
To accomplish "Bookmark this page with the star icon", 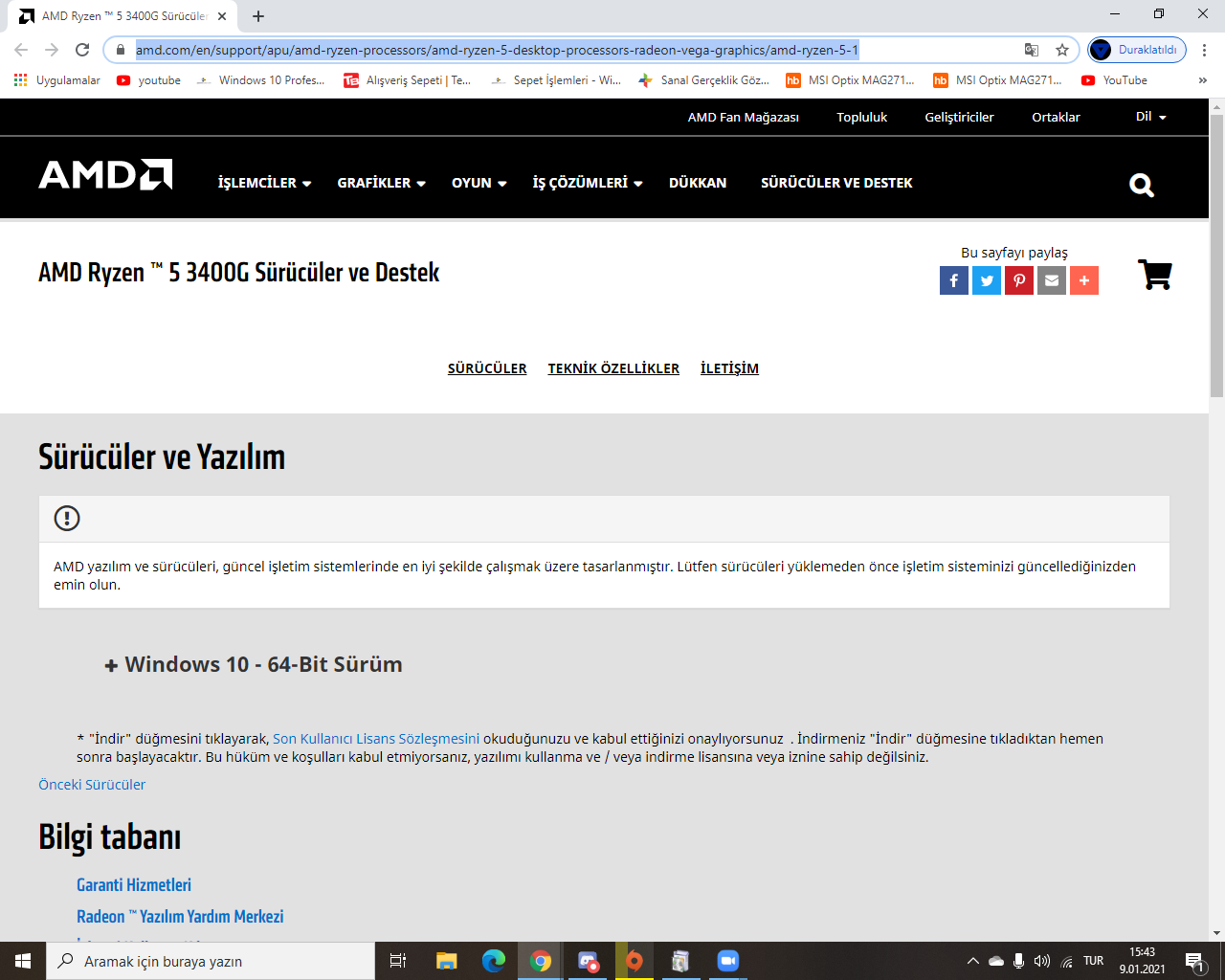I will [x=1062, y=50].
